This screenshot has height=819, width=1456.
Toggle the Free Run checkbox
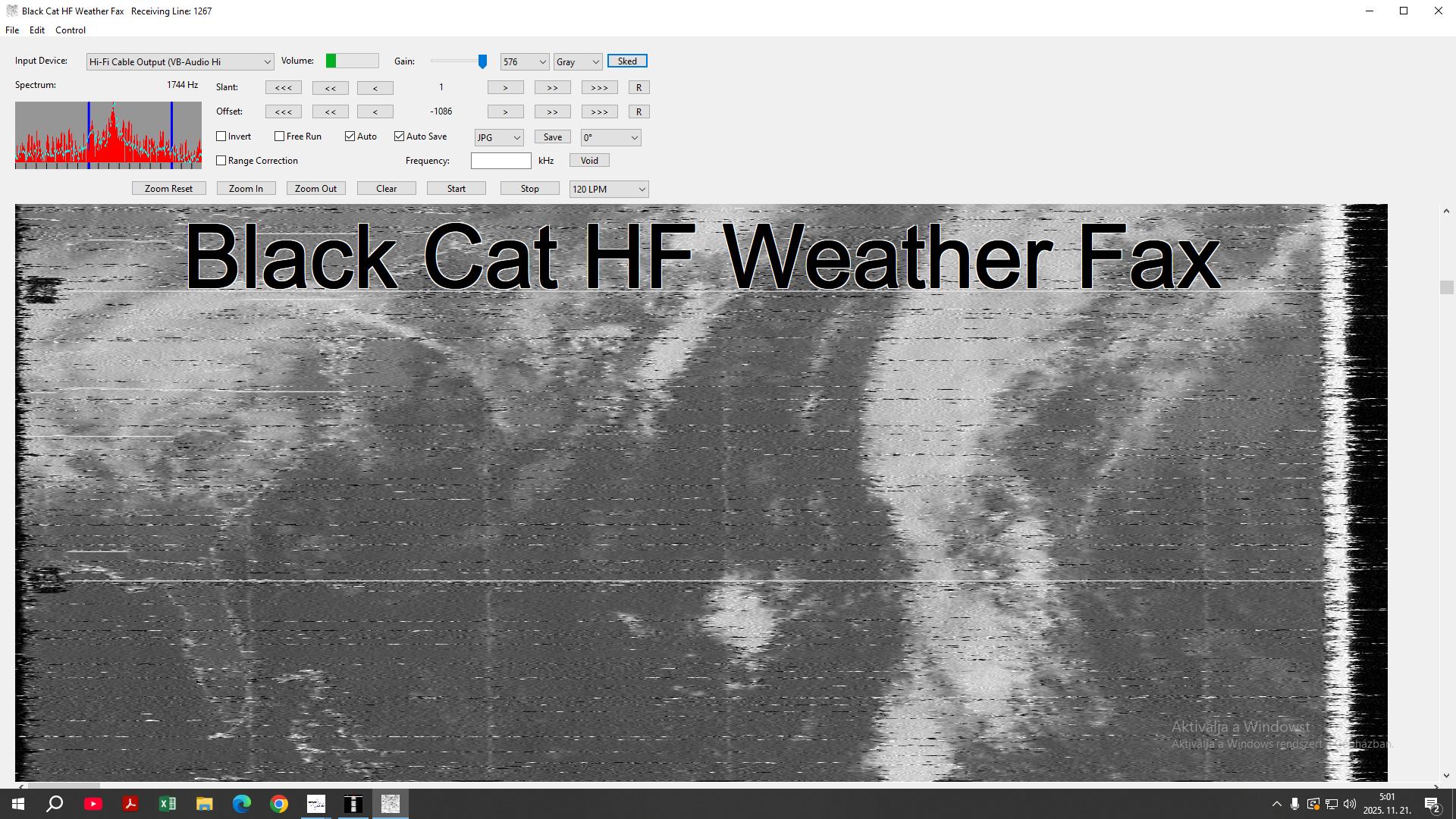click(280, 136)
